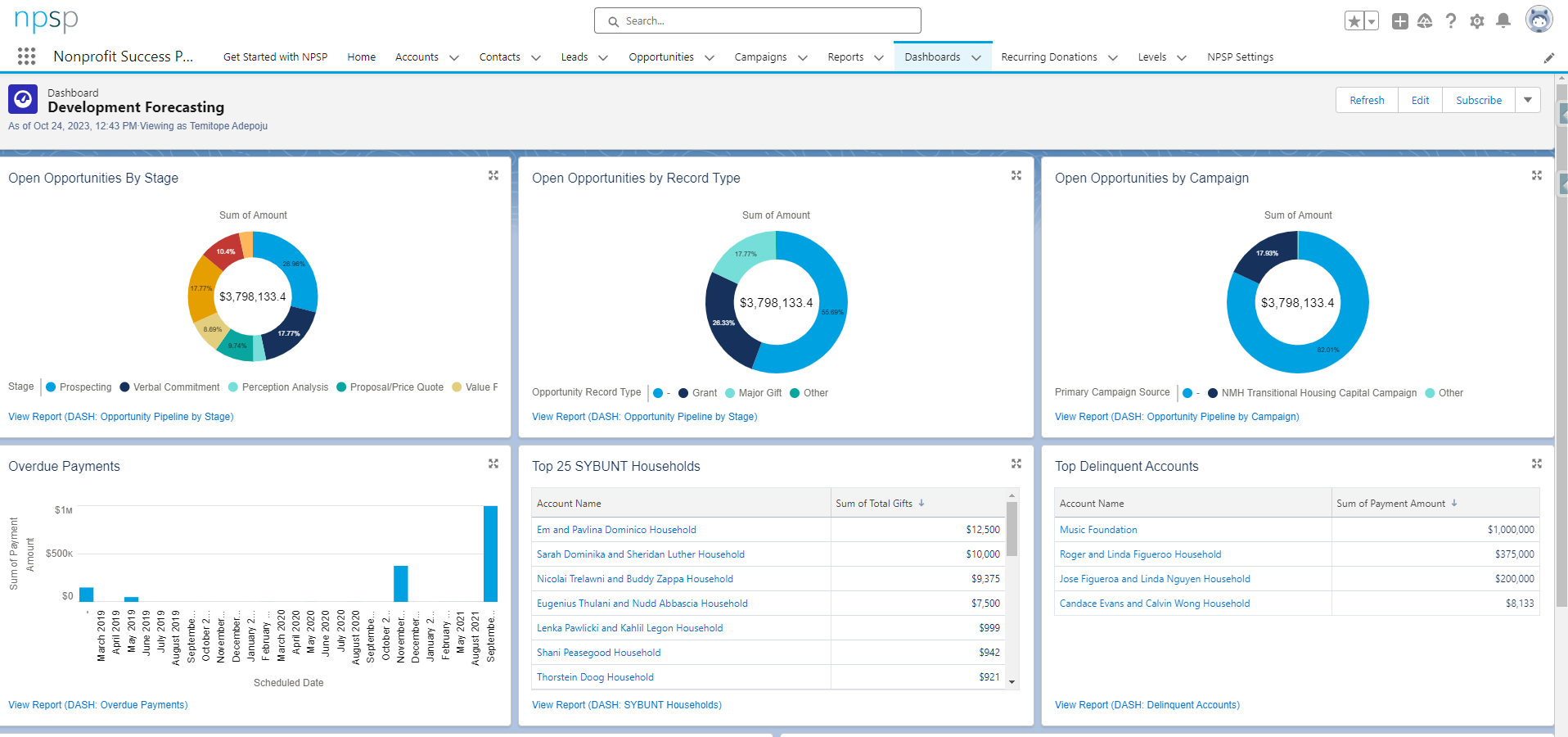Click the Verbal Commitment legend dot

click(124, 387)
